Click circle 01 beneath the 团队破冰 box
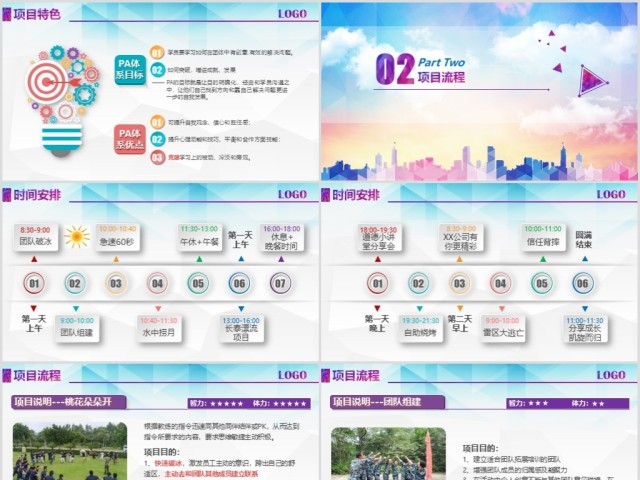This screenshot has height=480, width=640. tap(34, 283)
